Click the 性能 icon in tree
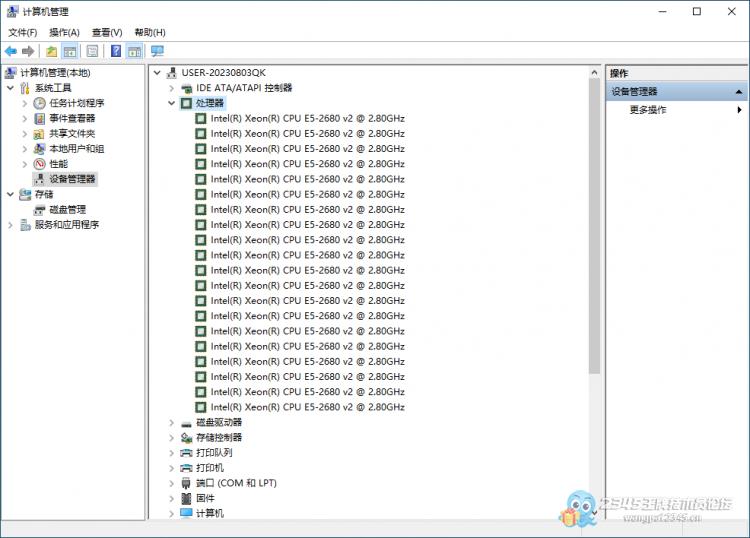 tap(40, 164)
